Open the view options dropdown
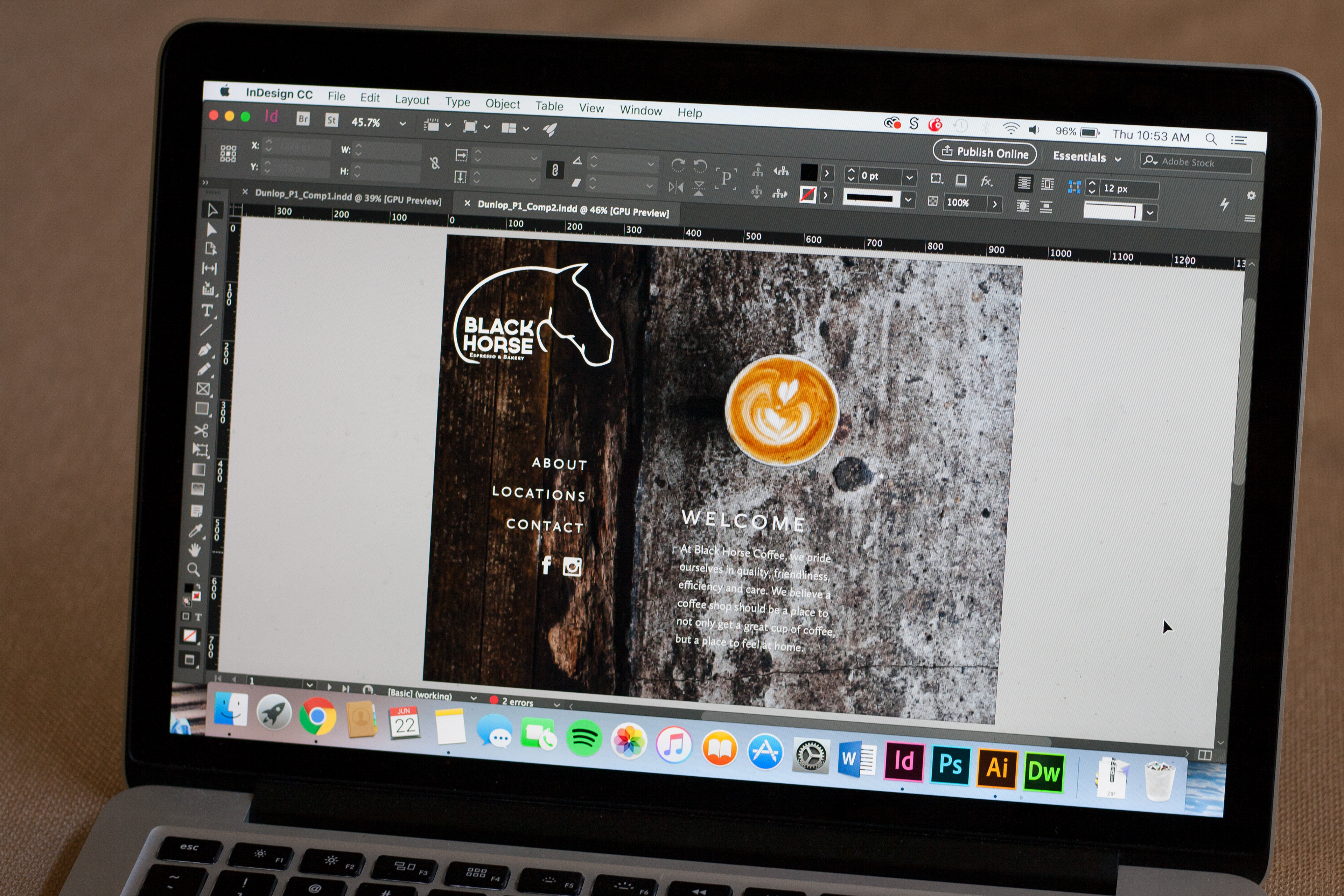The image size is (1344, 896). 437,125
